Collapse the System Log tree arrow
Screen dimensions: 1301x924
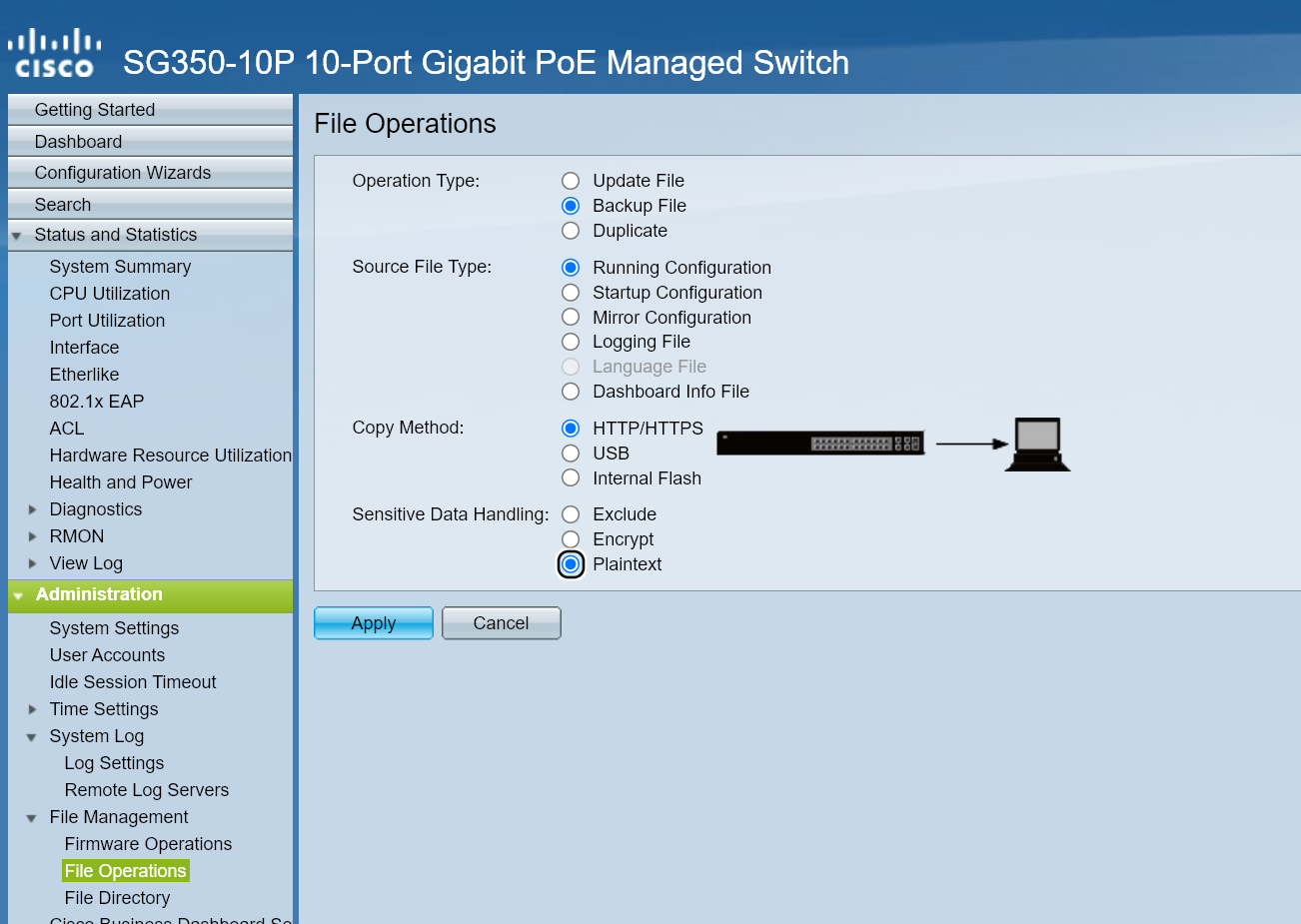tap(31, 737)
